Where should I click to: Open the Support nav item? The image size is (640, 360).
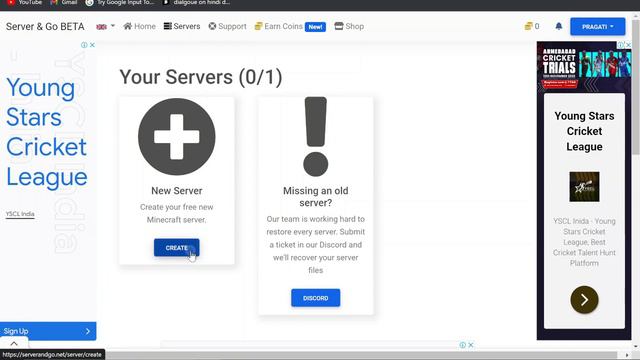(227, 27)
